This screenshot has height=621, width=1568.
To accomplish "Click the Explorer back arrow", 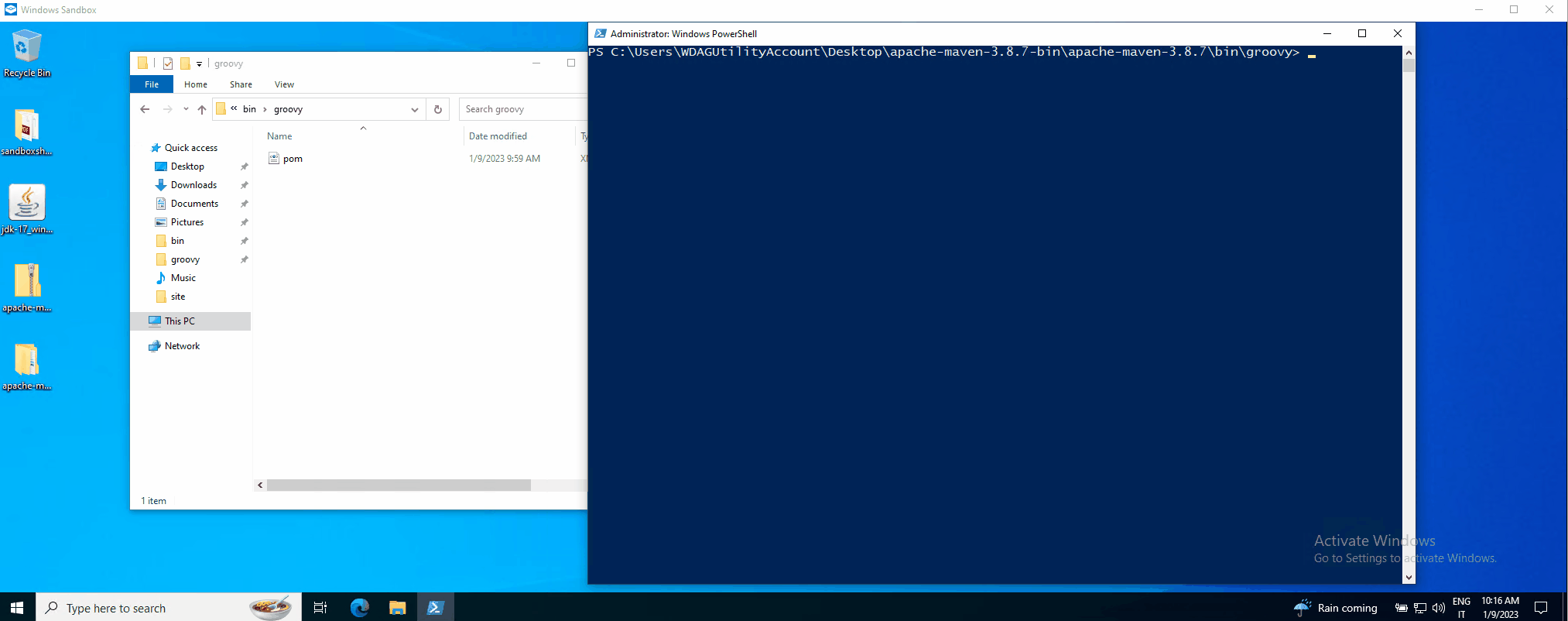I will [145, 109].
